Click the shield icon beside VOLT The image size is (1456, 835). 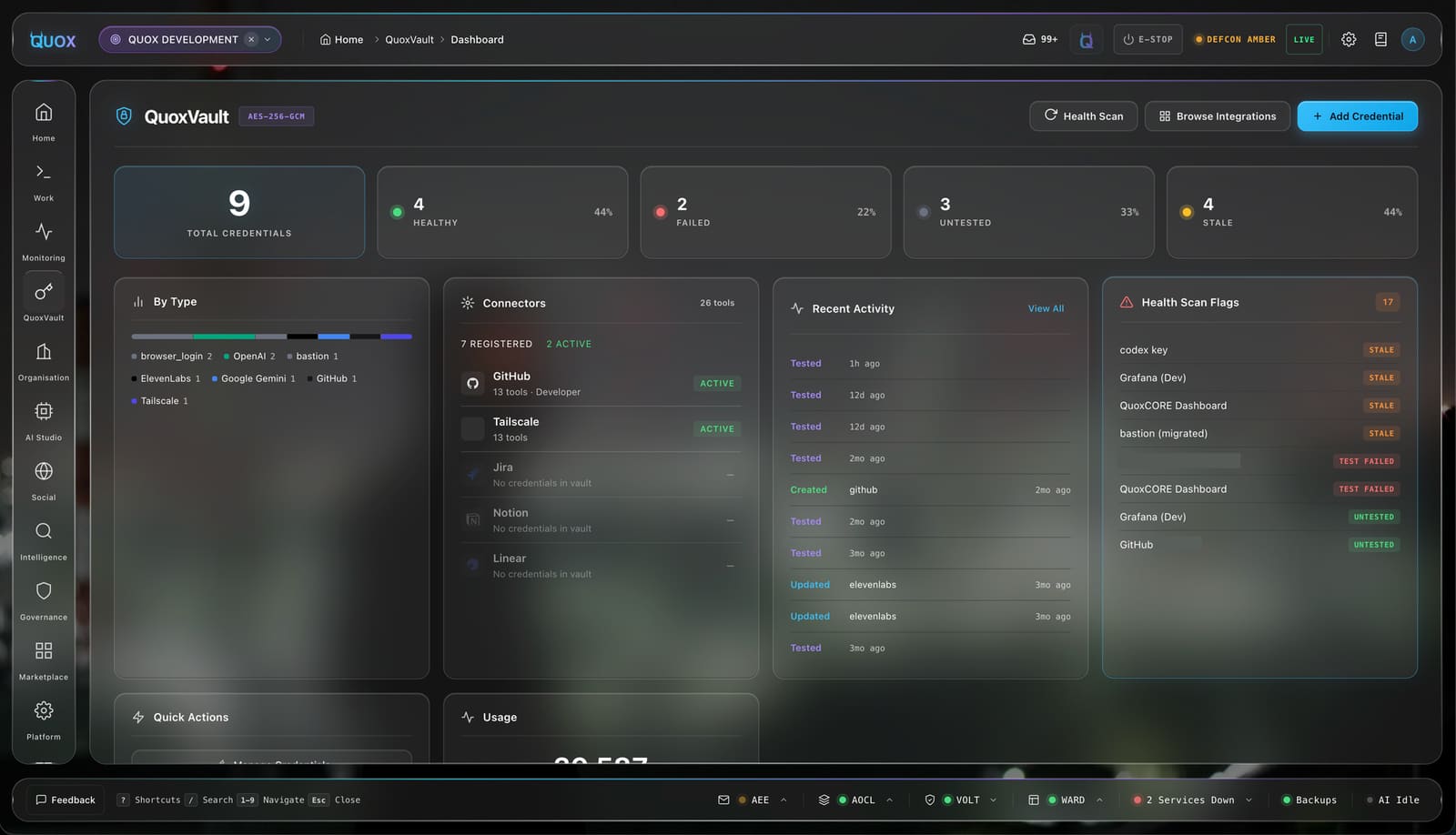[929, 800]
